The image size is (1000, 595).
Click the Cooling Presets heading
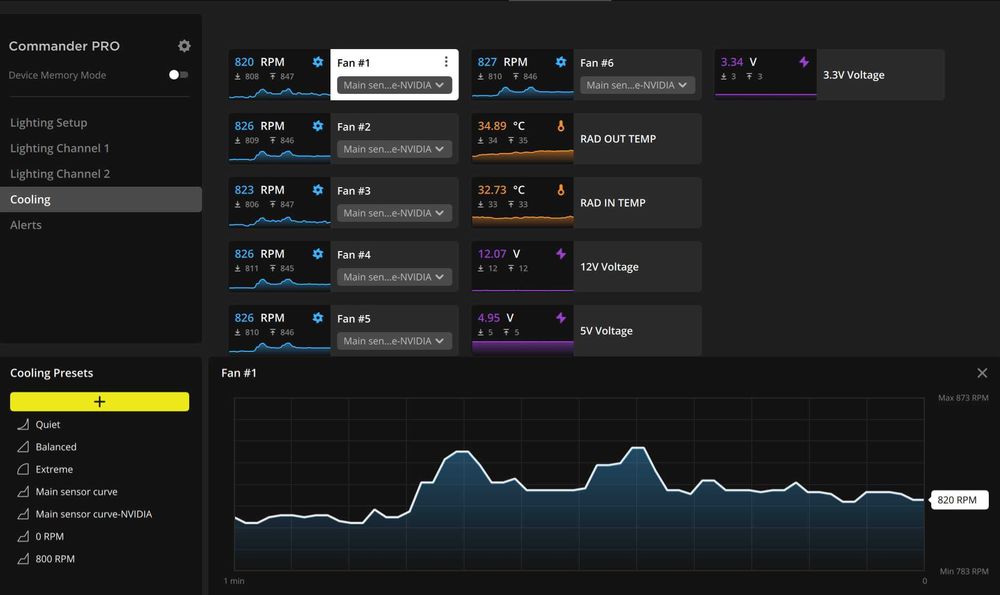[x=52, y=373]
